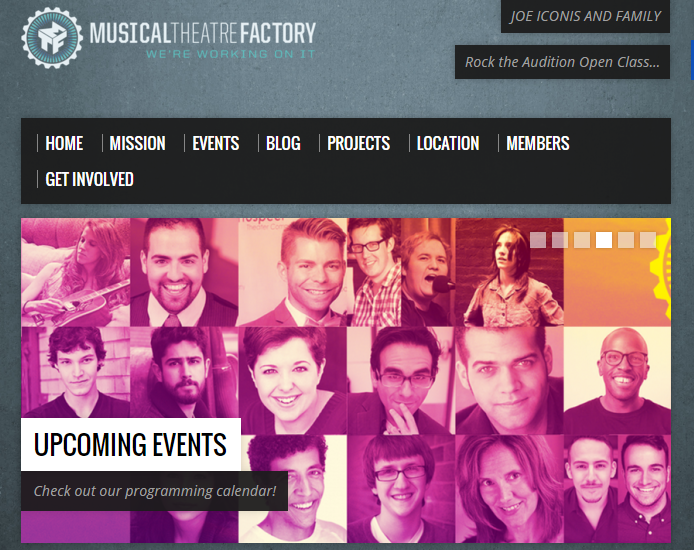Switch to the third slide indicator
Viewport: 694px width, 550px height.
[x=582, y=240]
